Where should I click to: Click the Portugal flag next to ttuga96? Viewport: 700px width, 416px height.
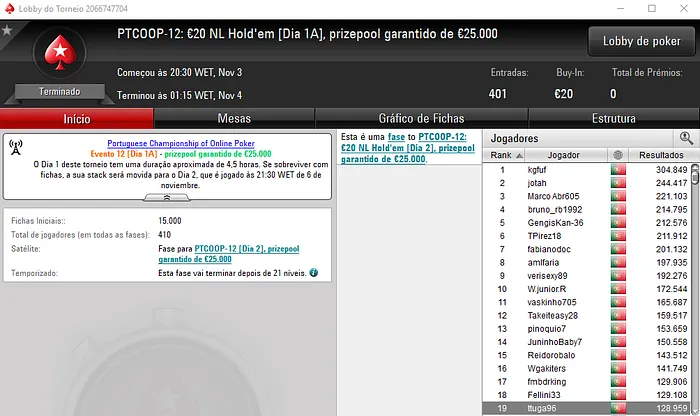coord(618,408)
